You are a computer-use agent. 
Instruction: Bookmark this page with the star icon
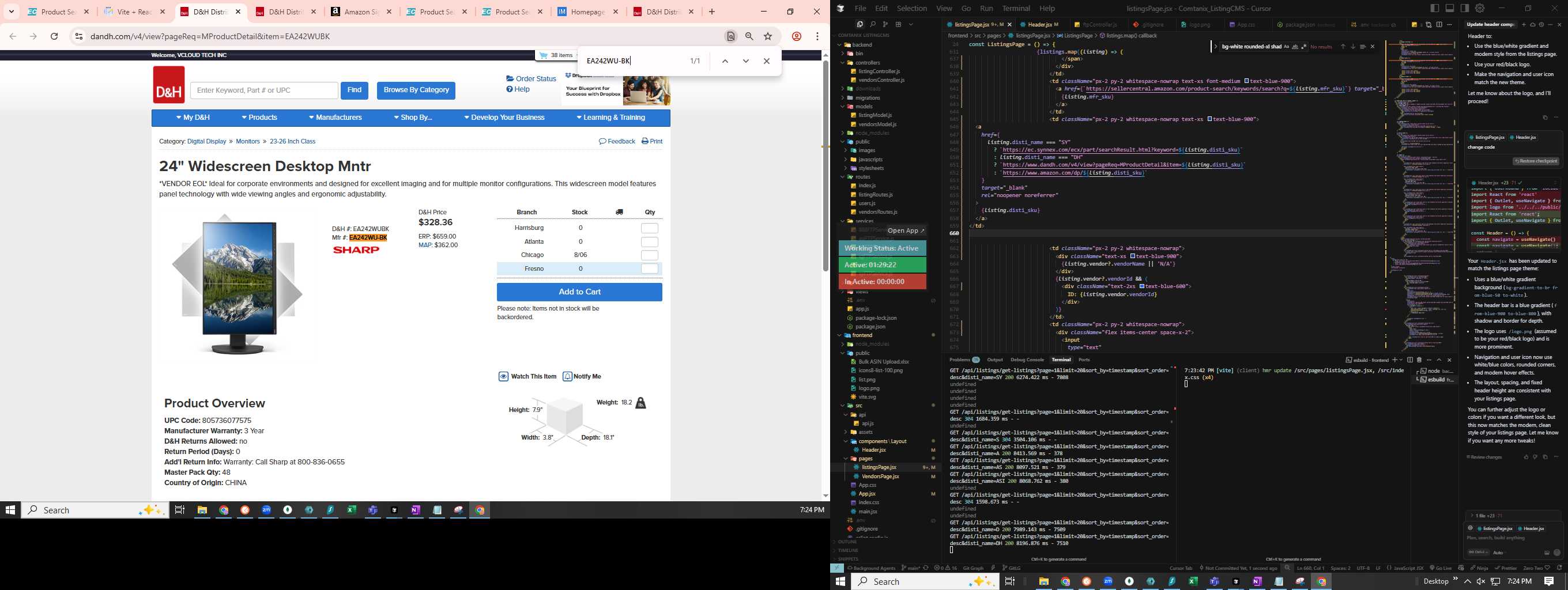coord(768,36)
